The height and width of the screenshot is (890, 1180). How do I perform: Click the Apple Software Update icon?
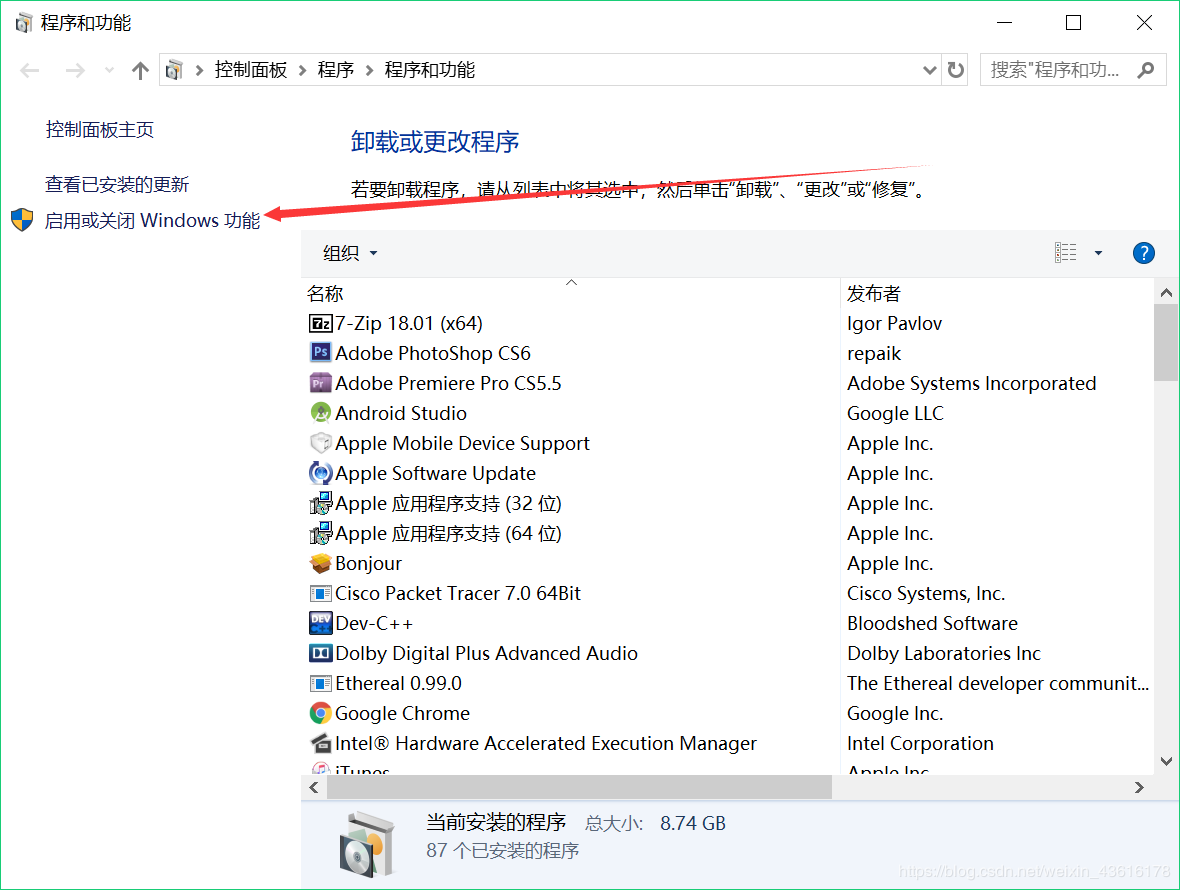[x=321, y=472]
